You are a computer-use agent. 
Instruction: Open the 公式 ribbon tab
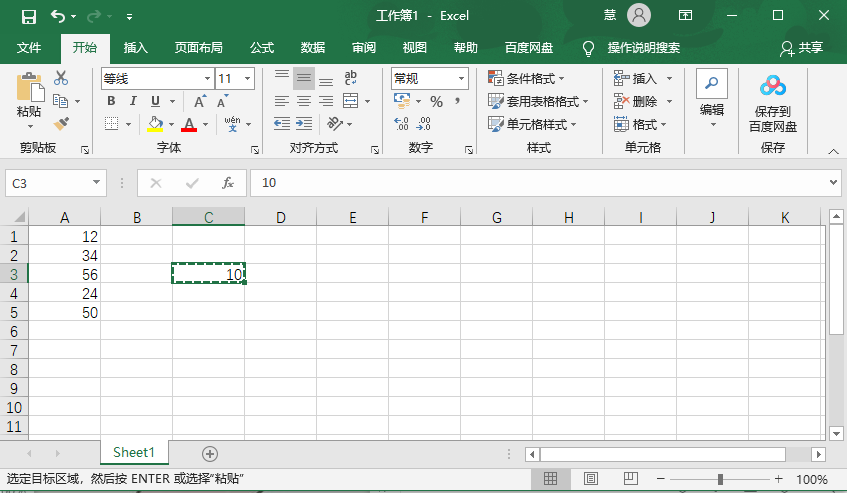262,47
